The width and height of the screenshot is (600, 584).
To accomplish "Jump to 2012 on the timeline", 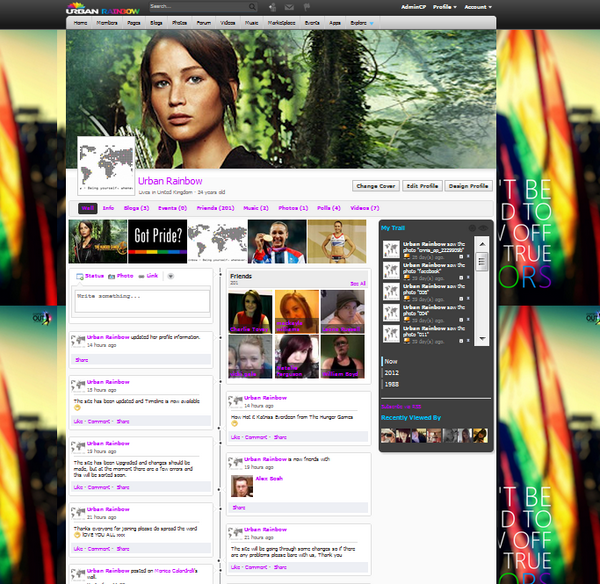I will (391, 373).
